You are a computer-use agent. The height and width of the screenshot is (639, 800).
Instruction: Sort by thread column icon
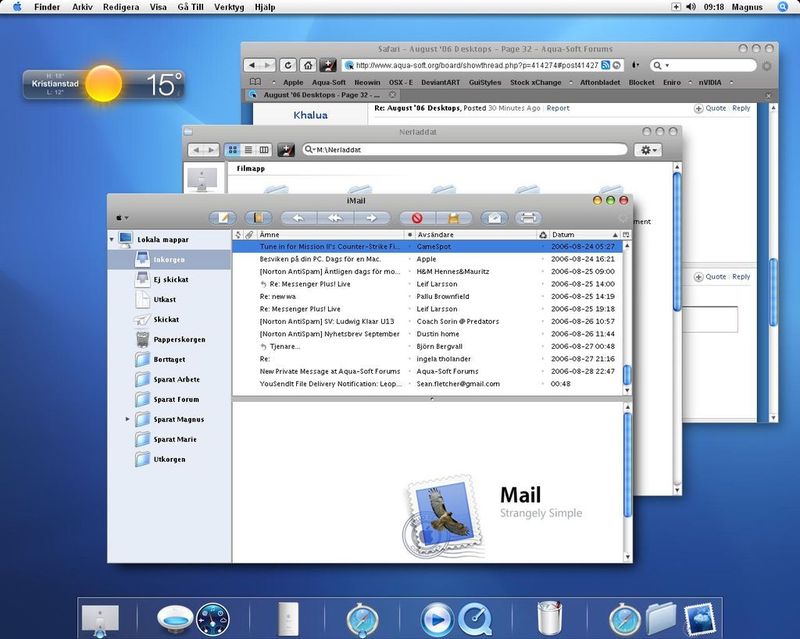coord(238,235)
